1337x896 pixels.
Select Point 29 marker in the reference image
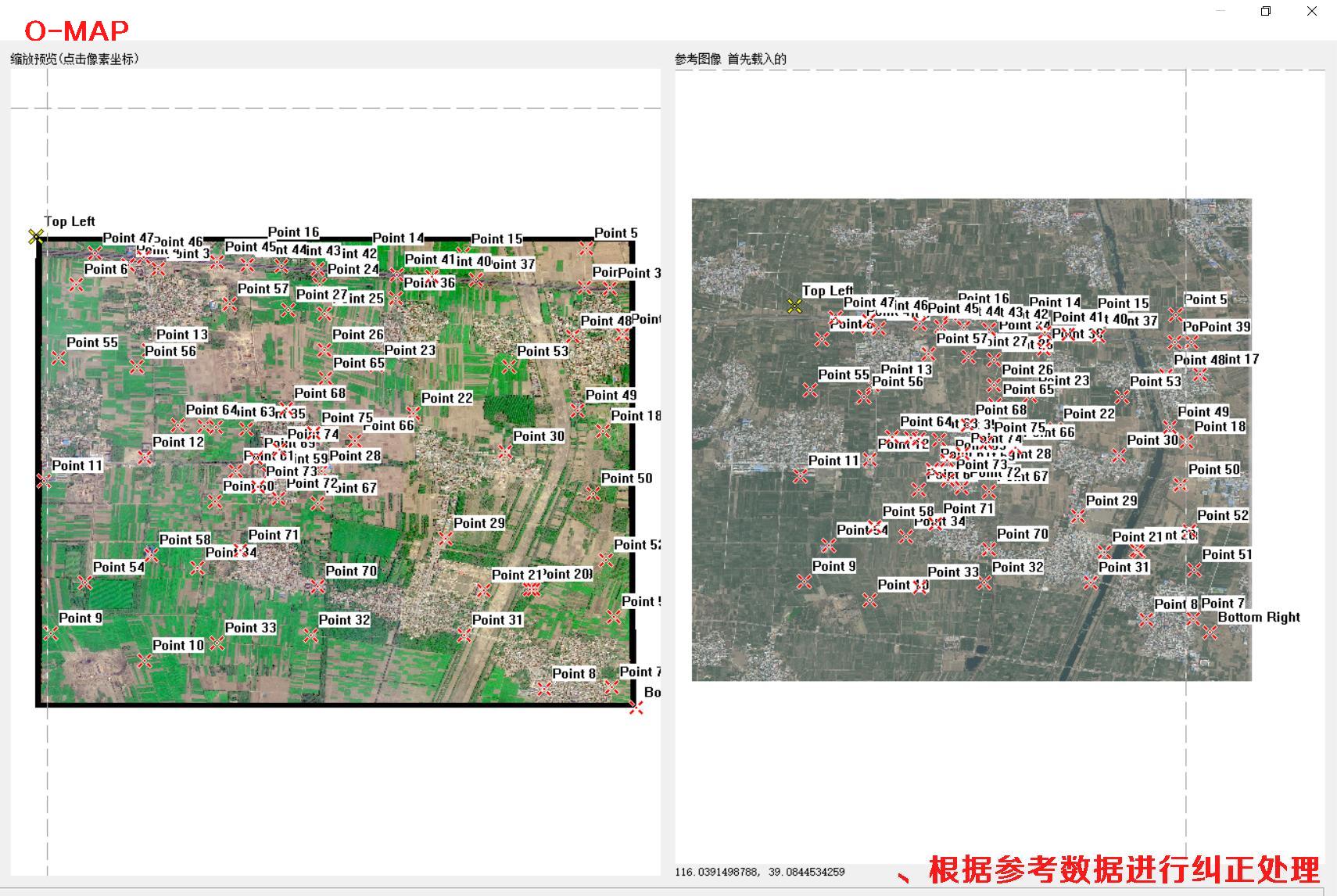click(x=1078, y=516)
